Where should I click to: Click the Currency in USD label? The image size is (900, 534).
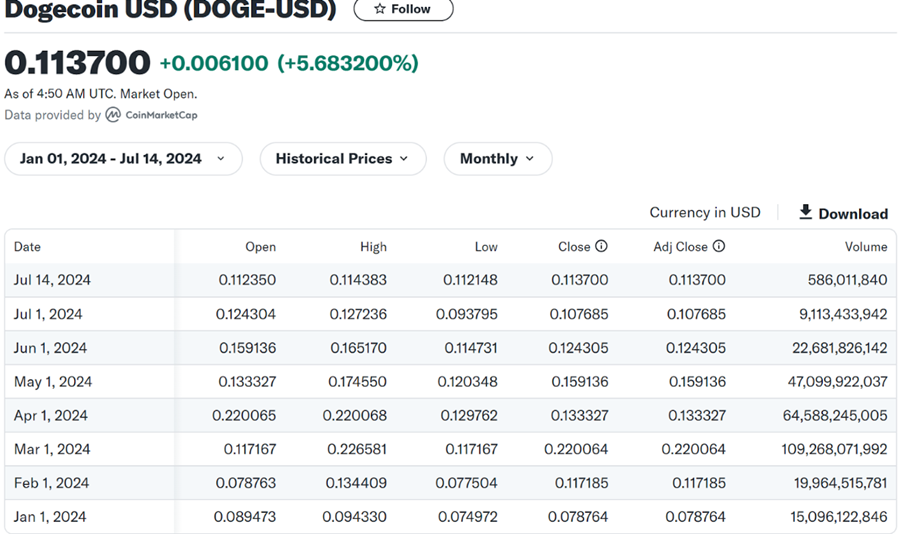click(705, 212)
